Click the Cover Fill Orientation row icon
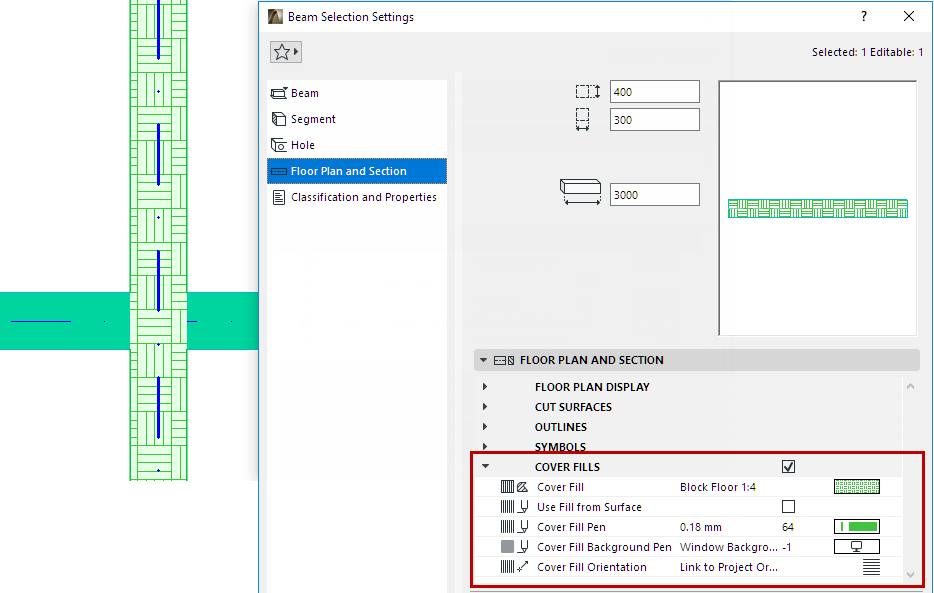The image size is (934, 593). click(x=515, y=567)
